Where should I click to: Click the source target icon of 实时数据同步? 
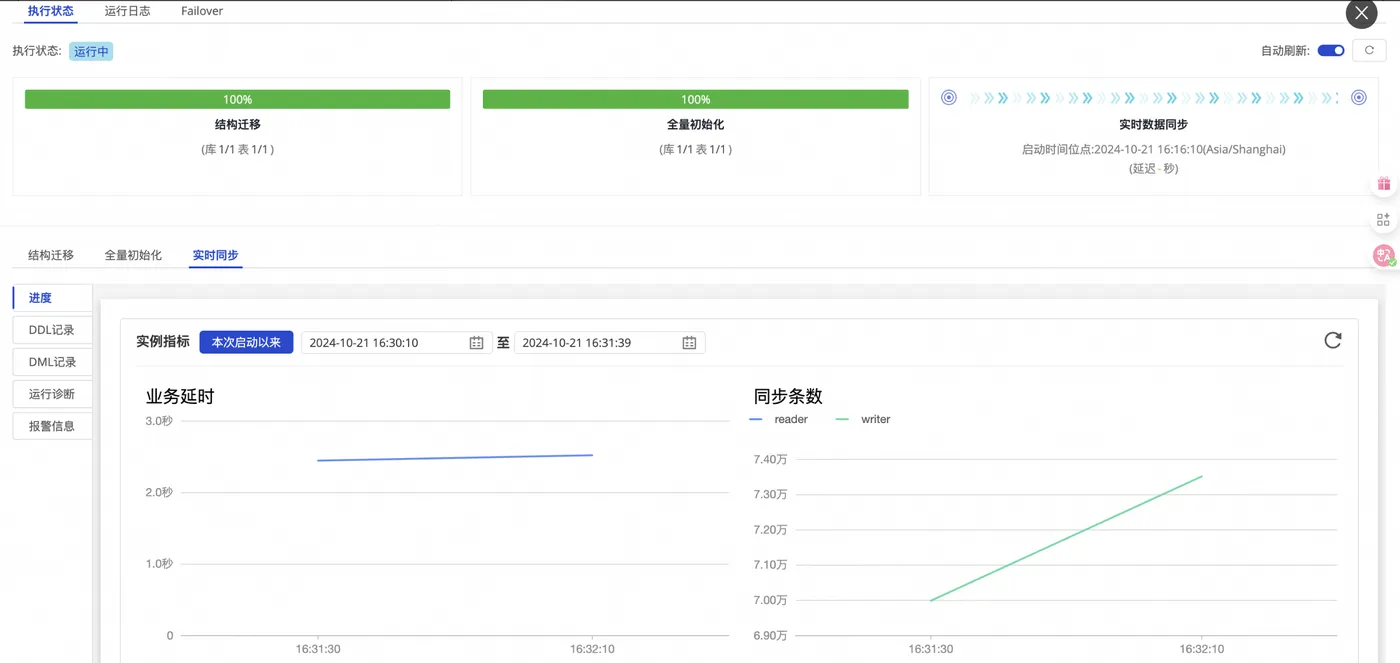tap(949, 98)
